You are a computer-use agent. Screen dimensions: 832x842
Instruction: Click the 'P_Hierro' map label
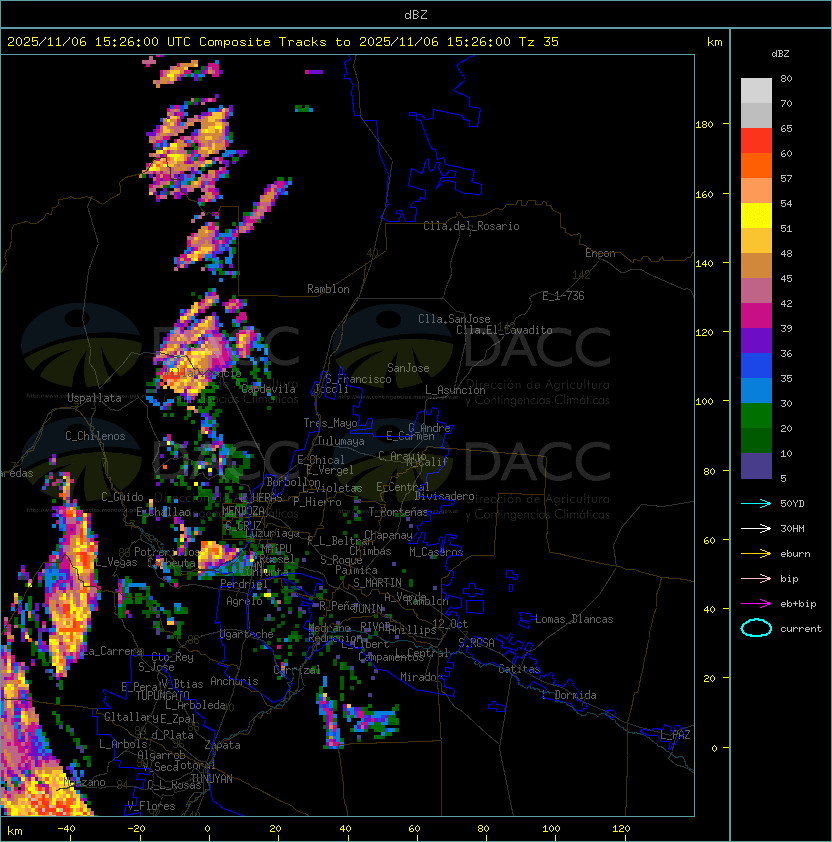(x=317, y=502)
